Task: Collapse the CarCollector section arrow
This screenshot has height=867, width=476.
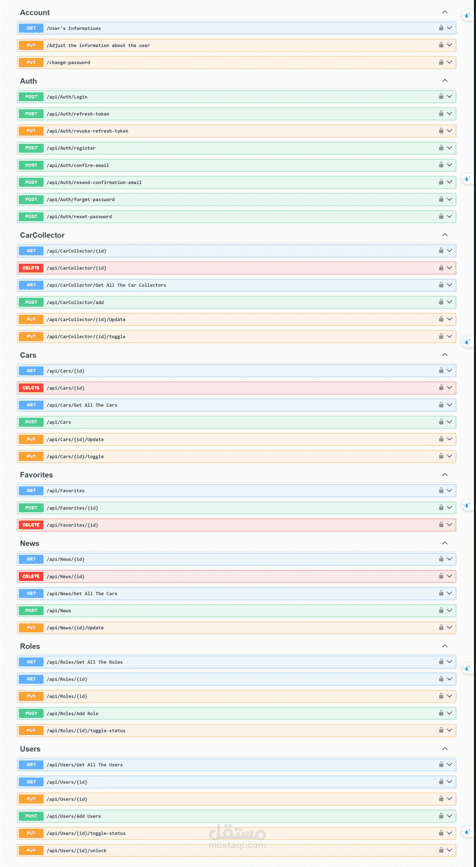Action: 444,235
